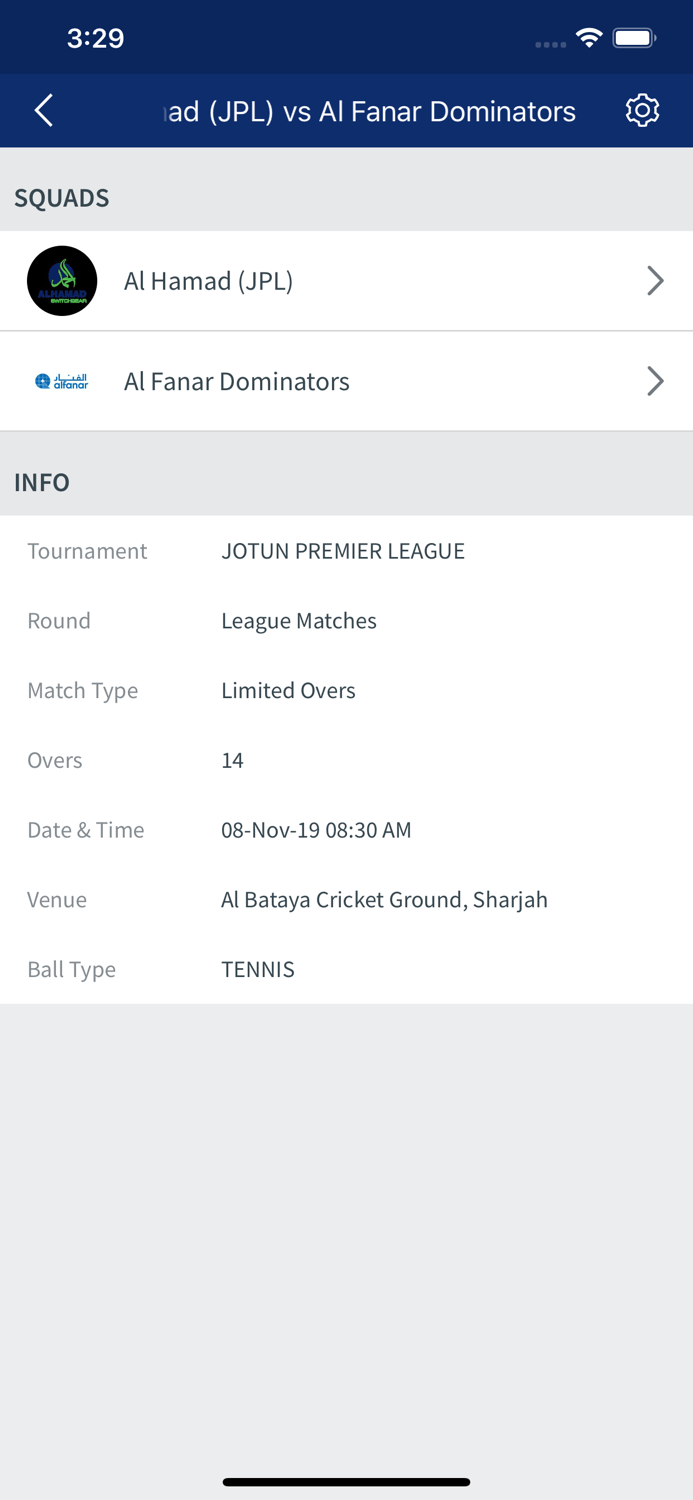Tap the Al Fanar Dominators team logo
Image resolution: width=693 pixels, height=1500 pixels.
click(x=62, y=381)
